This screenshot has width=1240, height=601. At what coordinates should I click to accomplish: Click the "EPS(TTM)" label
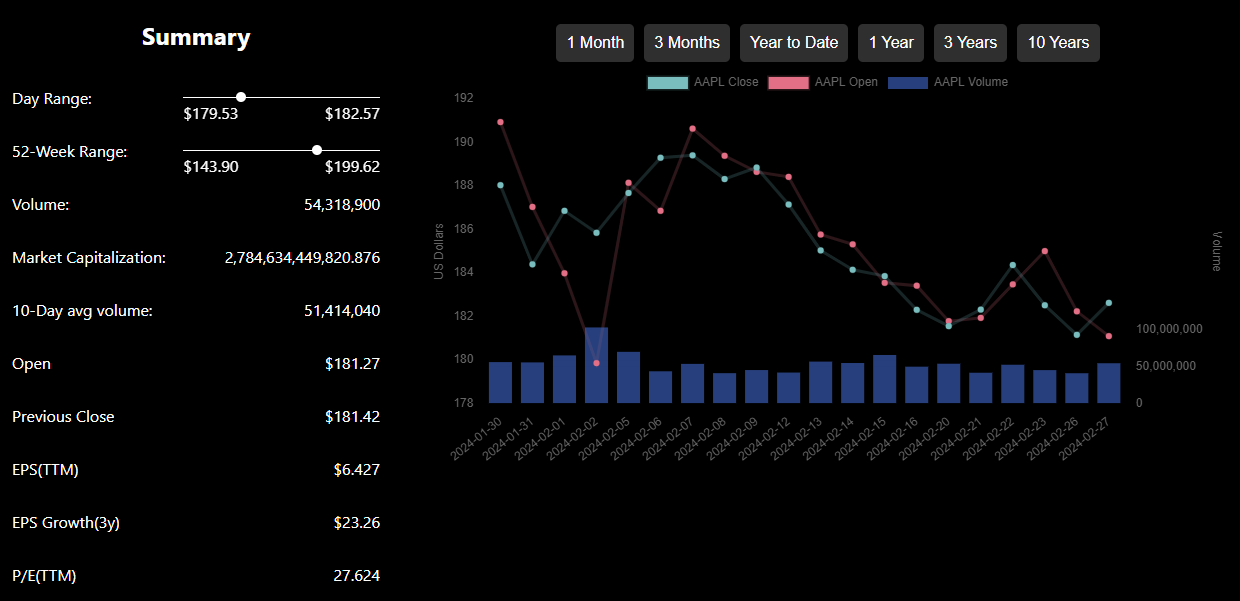45,470
